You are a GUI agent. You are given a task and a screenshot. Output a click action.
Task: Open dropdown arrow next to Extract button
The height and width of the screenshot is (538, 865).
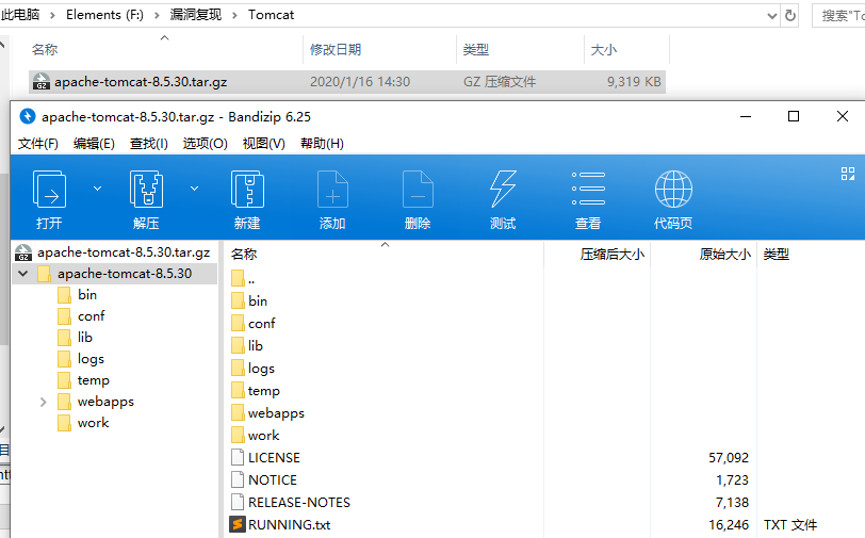(194, 189)
